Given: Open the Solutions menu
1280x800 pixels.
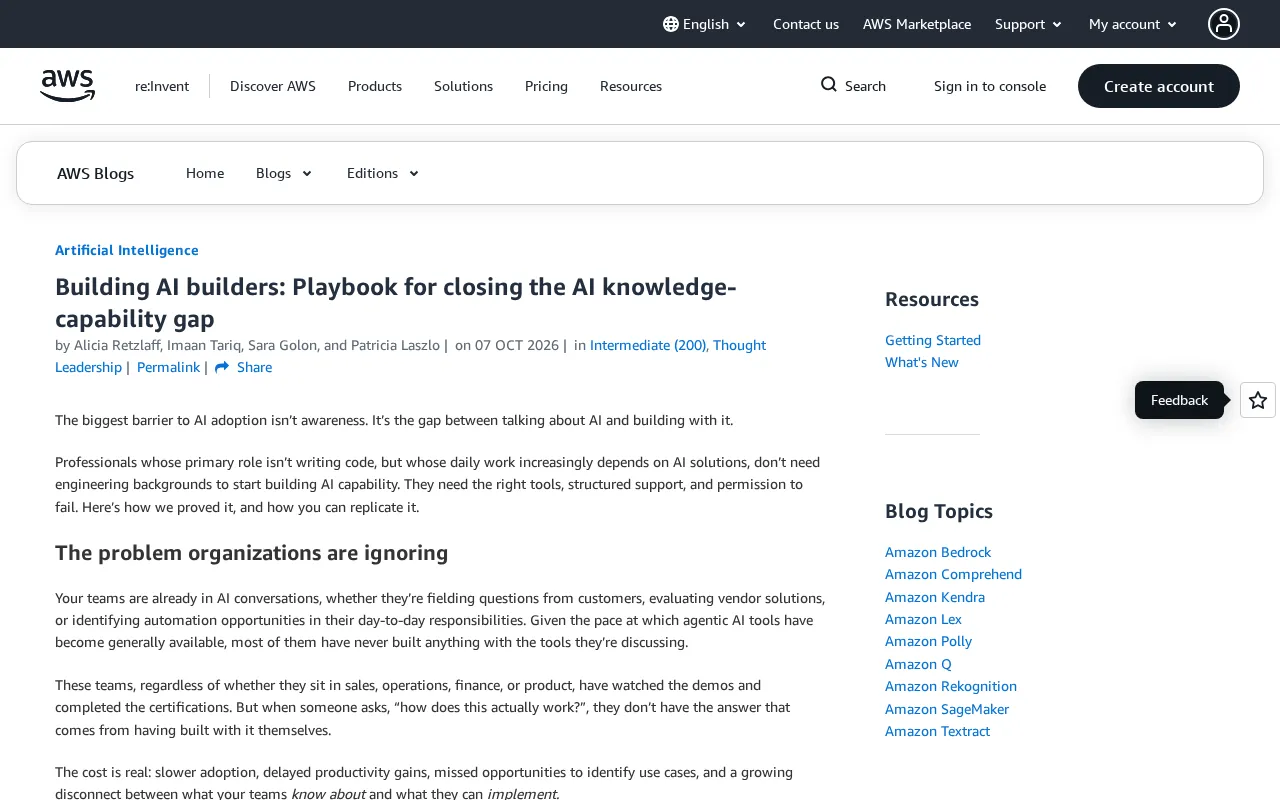Looking at the screenshot, I should [x=463, y=86].
